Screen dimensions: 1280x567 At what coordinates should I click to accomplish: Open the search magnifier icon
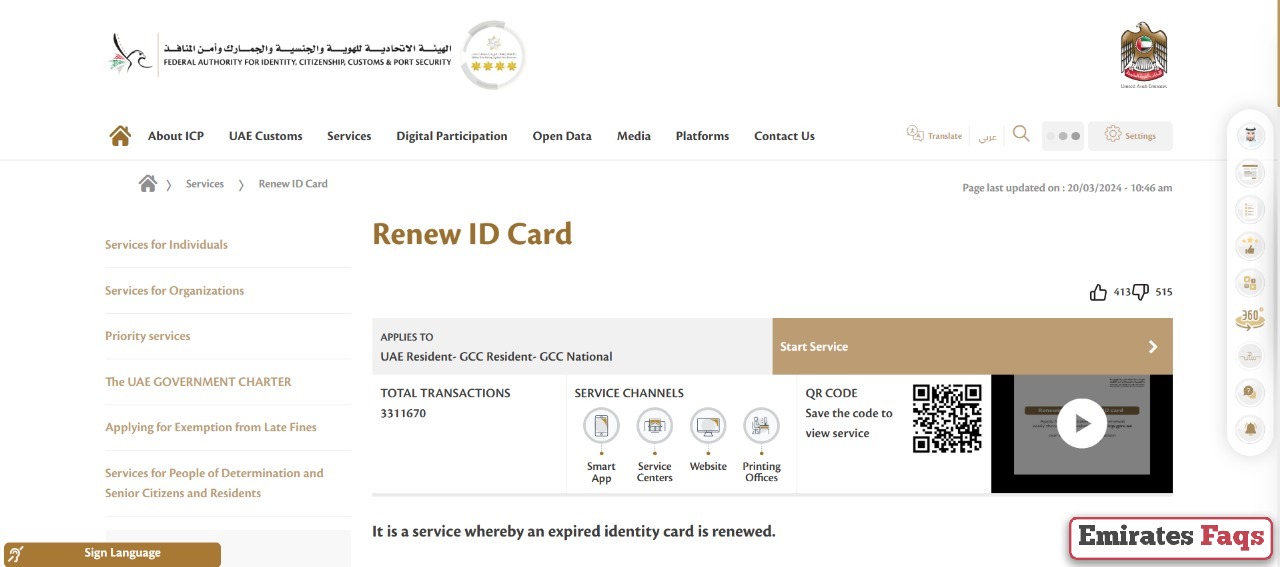[x=1021, y=134]
